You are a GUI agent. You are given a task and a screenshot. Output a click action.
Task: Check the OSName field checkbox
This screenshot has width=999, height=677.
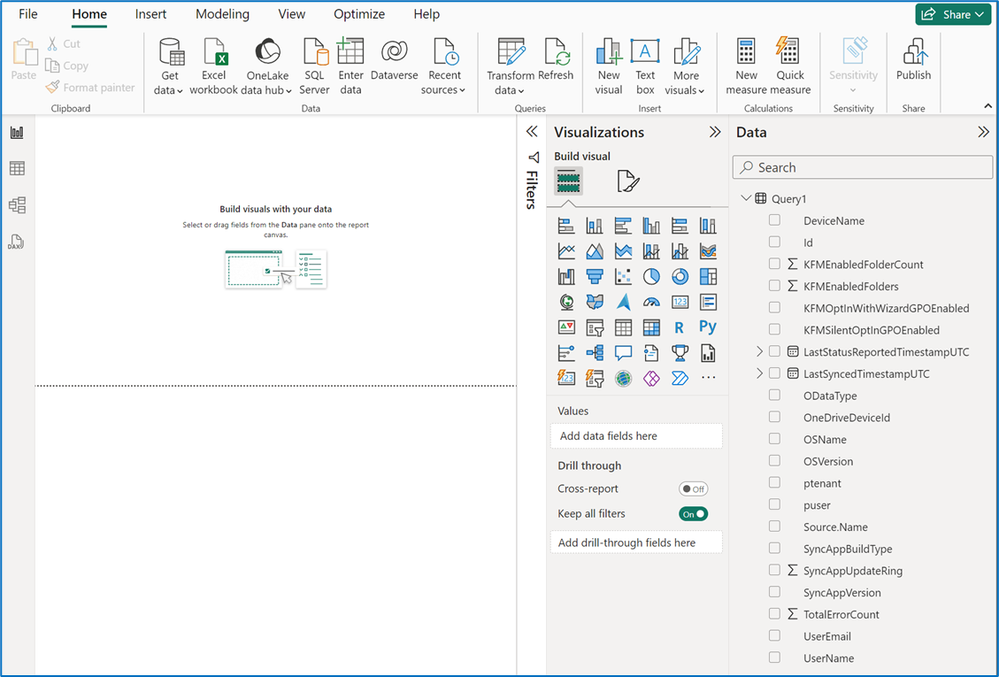774,439
